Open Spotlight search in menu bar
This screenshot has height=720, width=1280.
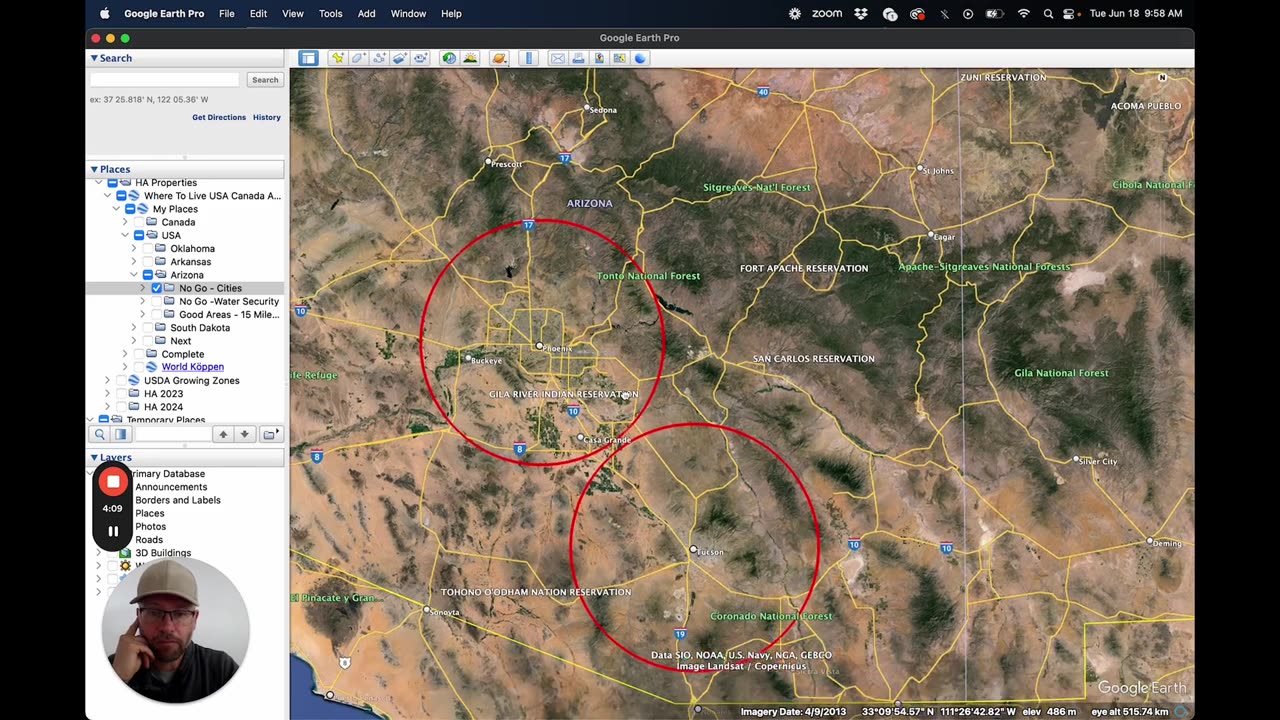(1048, 14)
